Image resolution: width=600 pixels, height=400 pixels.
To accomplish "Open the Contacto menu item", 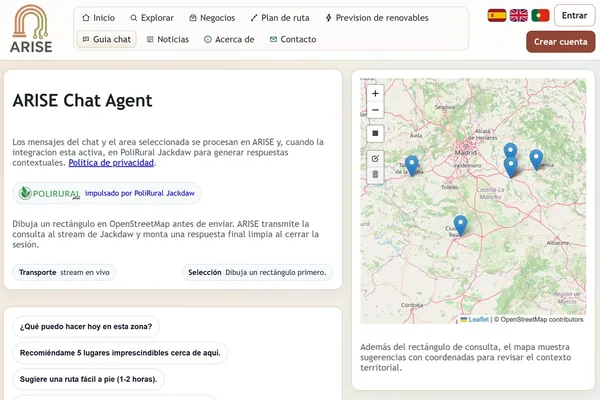I will (293, 39).
